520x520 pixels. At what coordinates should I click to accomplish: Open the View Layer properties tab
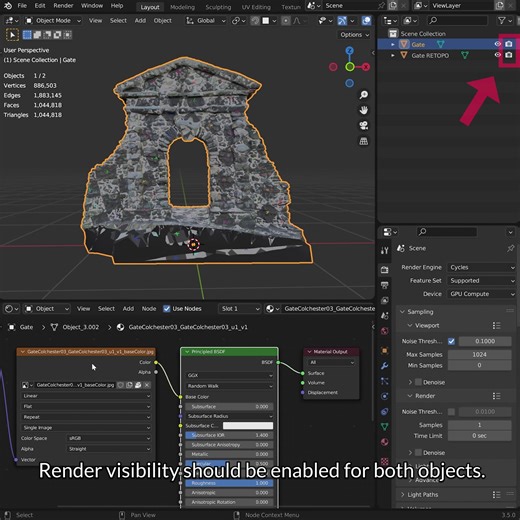coord(384,300)
